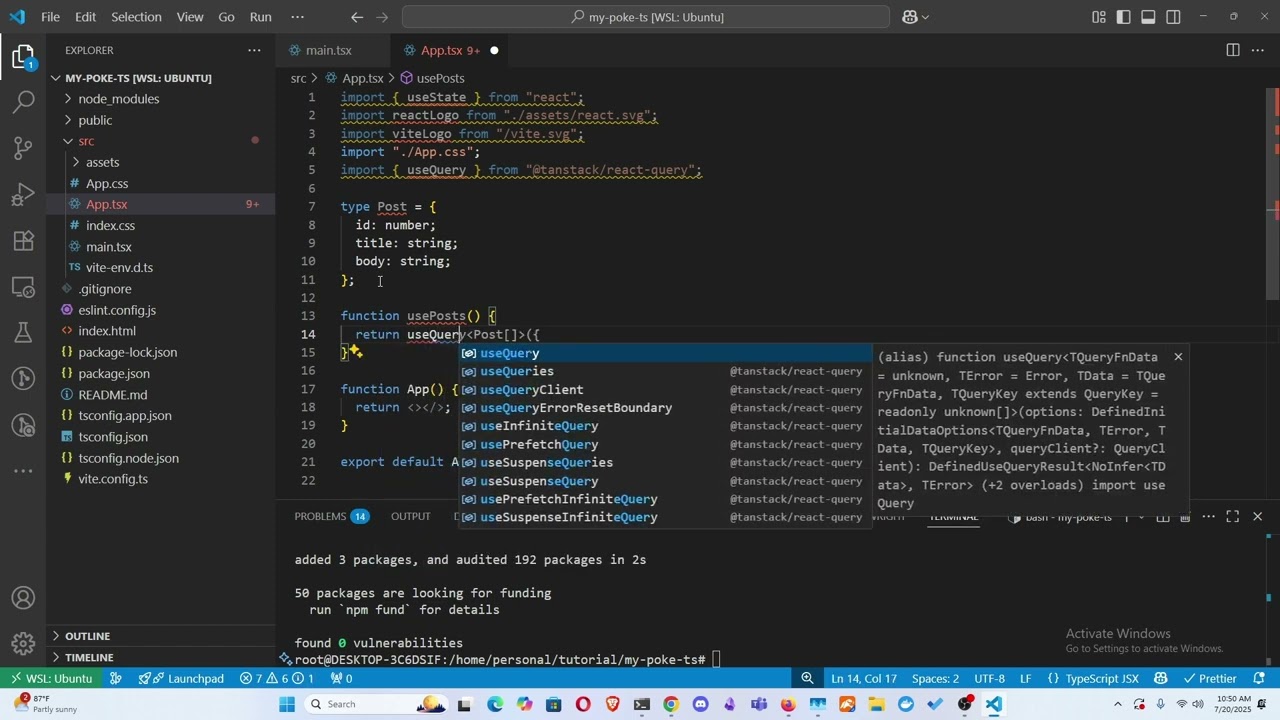Viewport: 1280px width, 720px height.
Task: Open the View menu
Action: pos(190,17)
